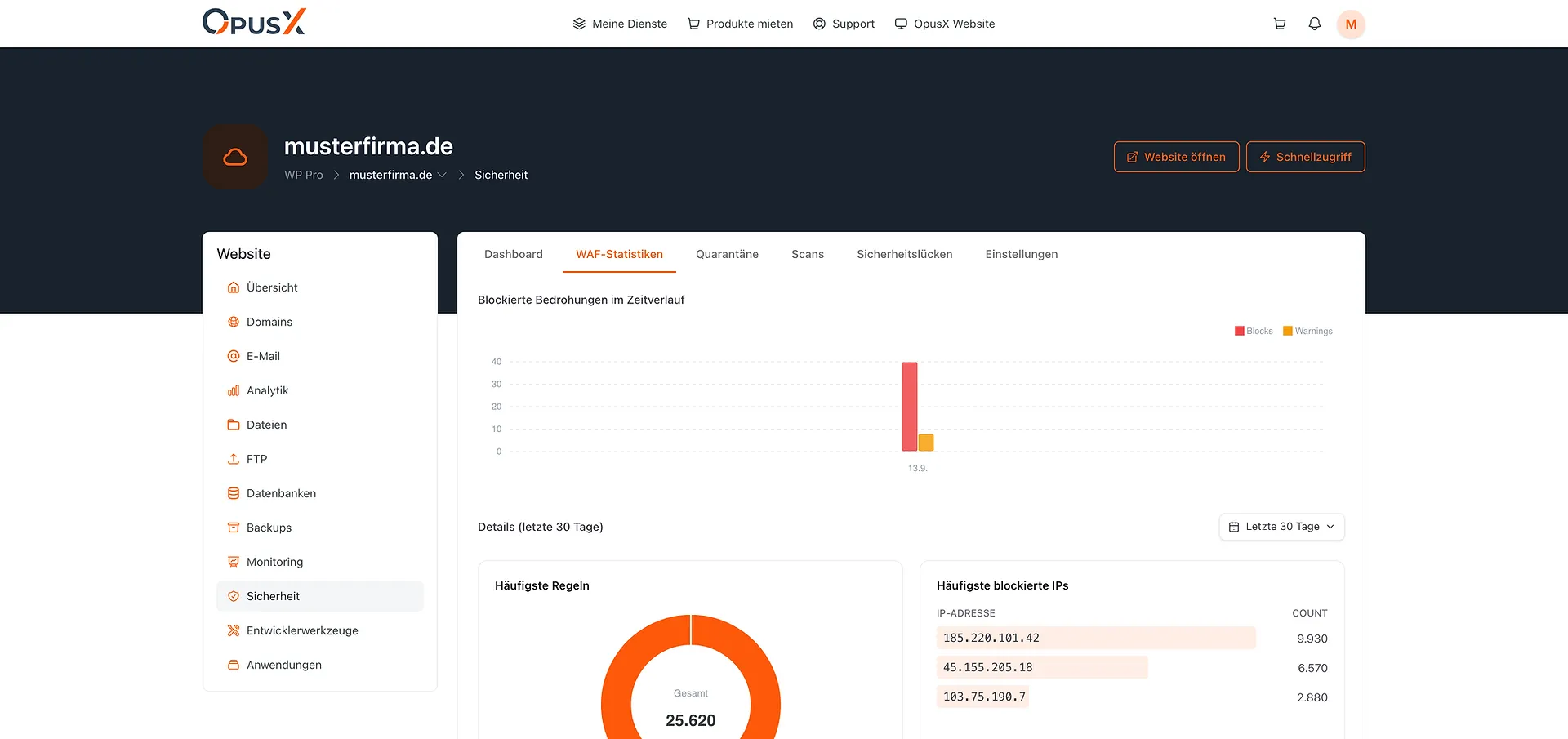Switch to the Einstellungen tab
1568x739 pixels.
point(1021,254)
